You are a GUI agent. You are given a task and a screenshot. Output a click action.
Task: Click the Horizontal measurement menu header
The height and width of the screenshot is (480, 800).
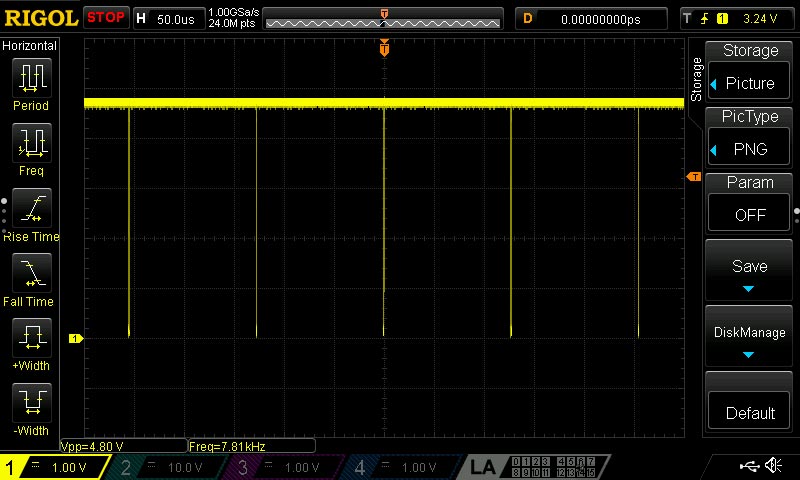[30, 45]
